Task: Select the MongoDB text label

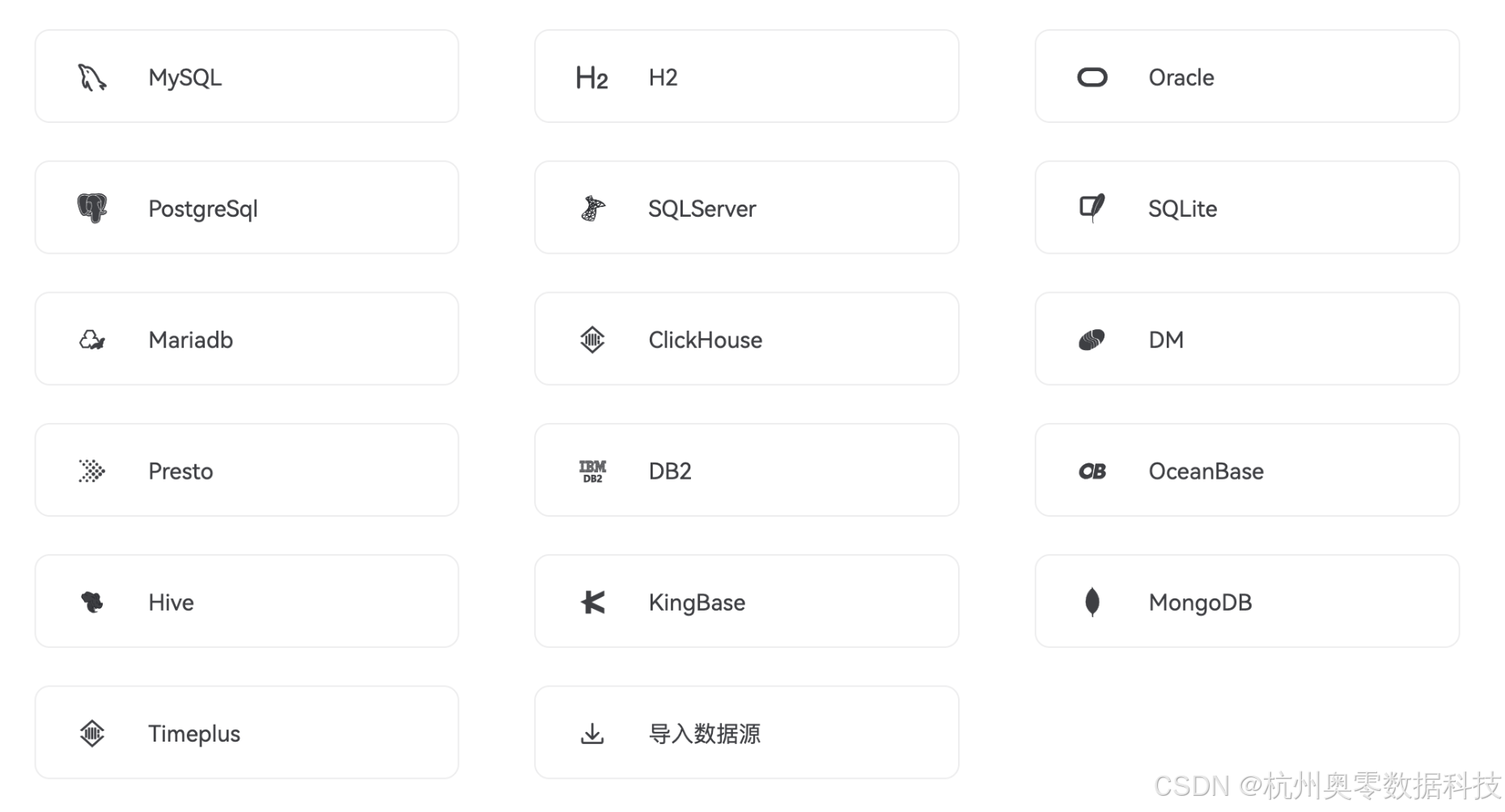Action: (1200, 603)
